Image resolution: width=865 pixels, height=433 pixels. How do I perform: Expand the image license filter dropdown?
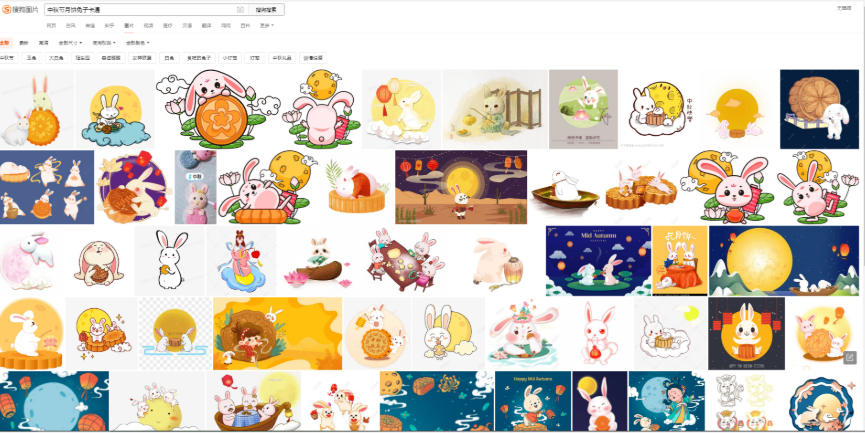pos(105,43)
